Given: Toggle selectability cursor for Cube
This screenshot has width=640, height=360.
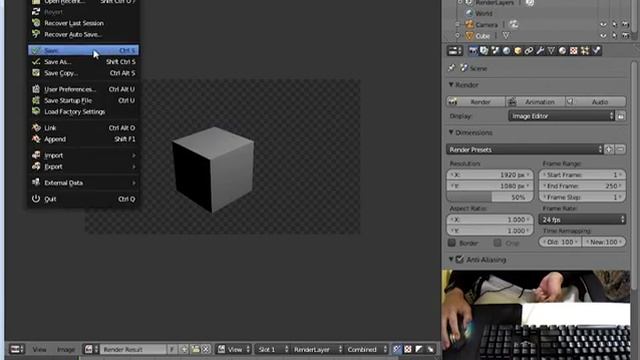Looking at the screenshot, I should click(614, 36).
